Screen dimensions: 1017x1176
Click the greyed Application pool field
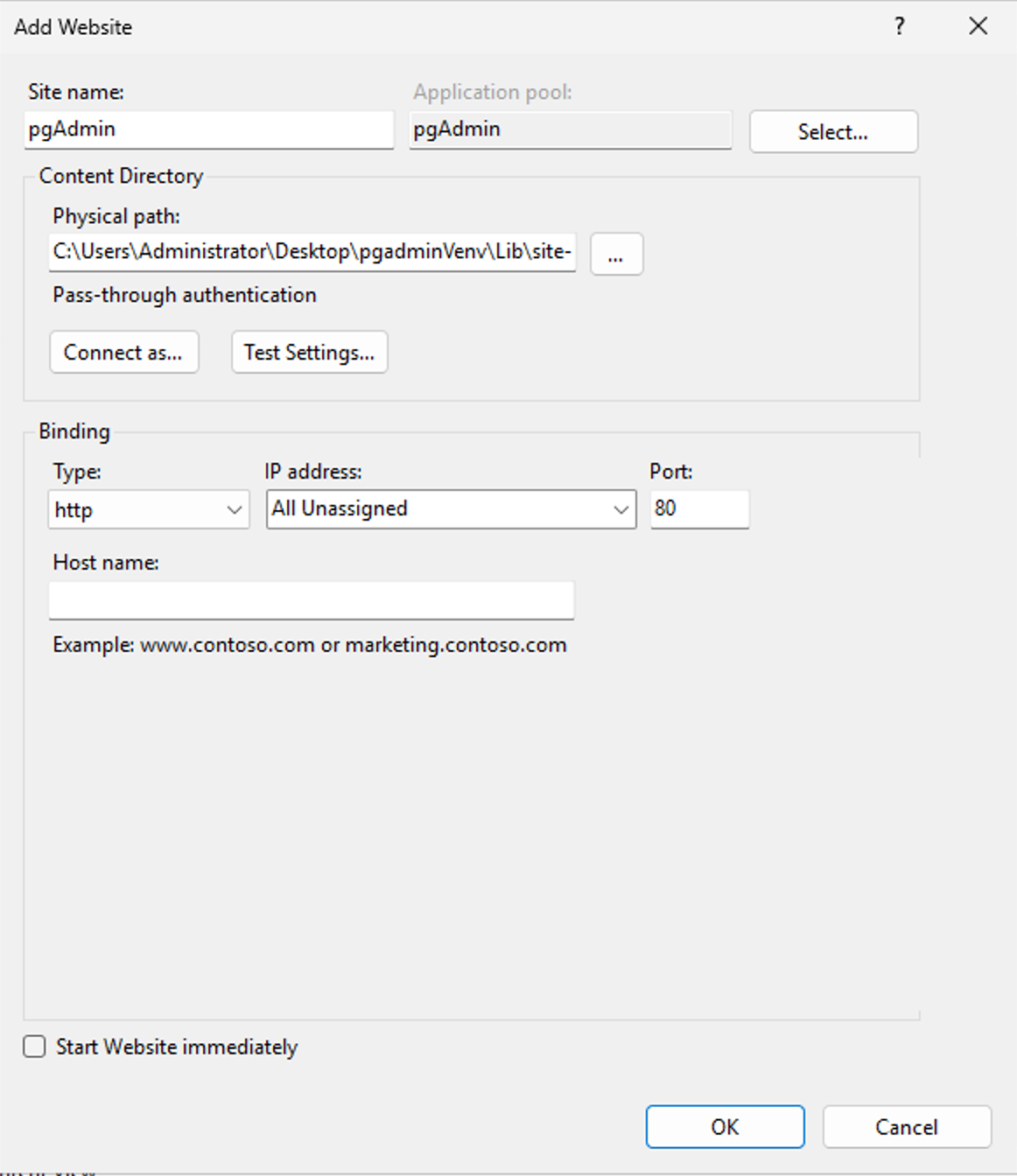[570, 129]
